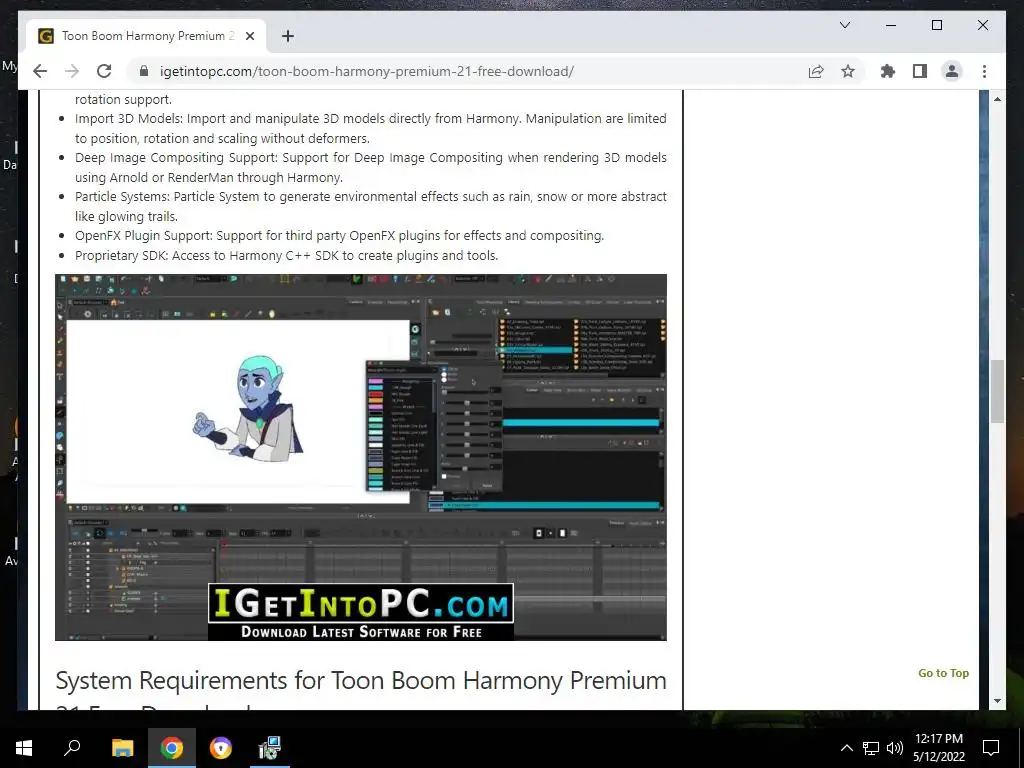This screenshot has height=768, width=1024.
Task: Click the 'Deep Image Compositing Support' bullet text
Action: (x=370, y=167)
